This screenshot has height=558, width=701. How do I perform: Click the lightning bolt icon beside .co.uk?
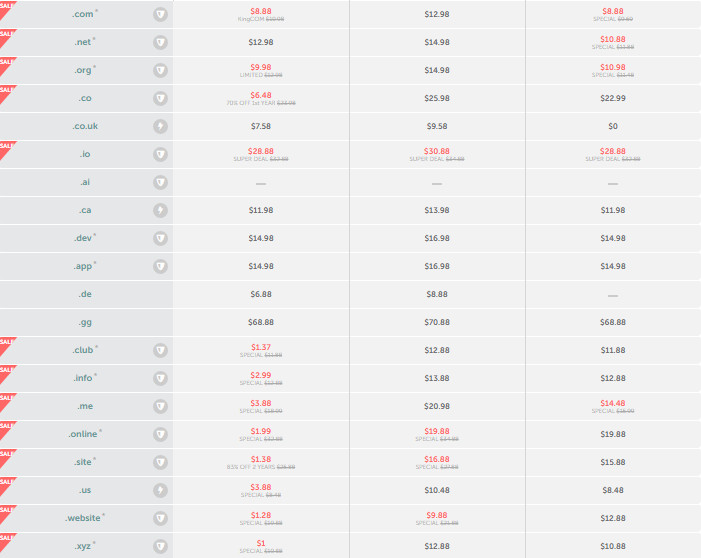160,127
